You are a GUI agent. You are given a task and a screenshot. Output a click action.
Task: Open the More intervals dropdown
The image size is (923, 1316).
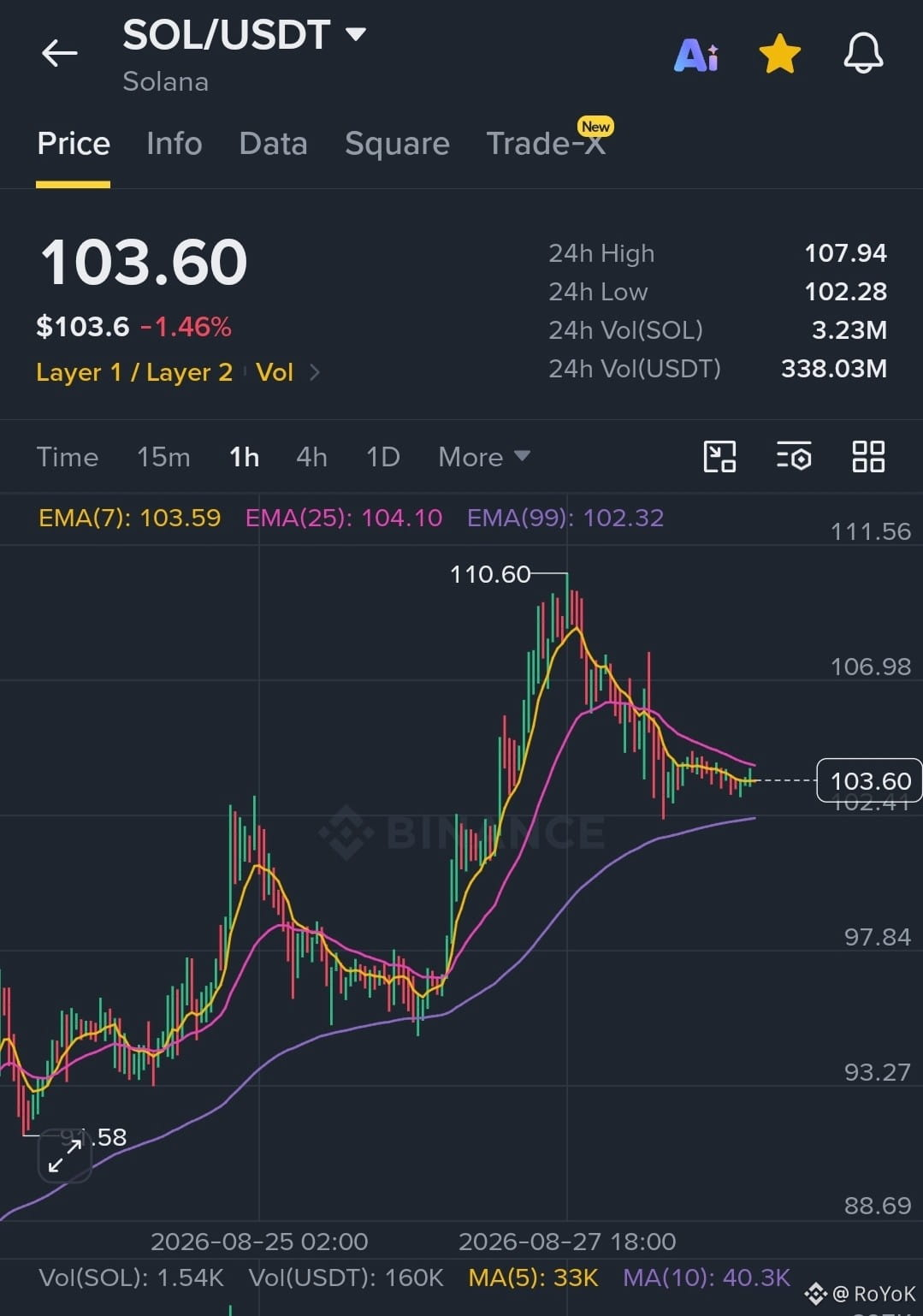tap(484, 457)
